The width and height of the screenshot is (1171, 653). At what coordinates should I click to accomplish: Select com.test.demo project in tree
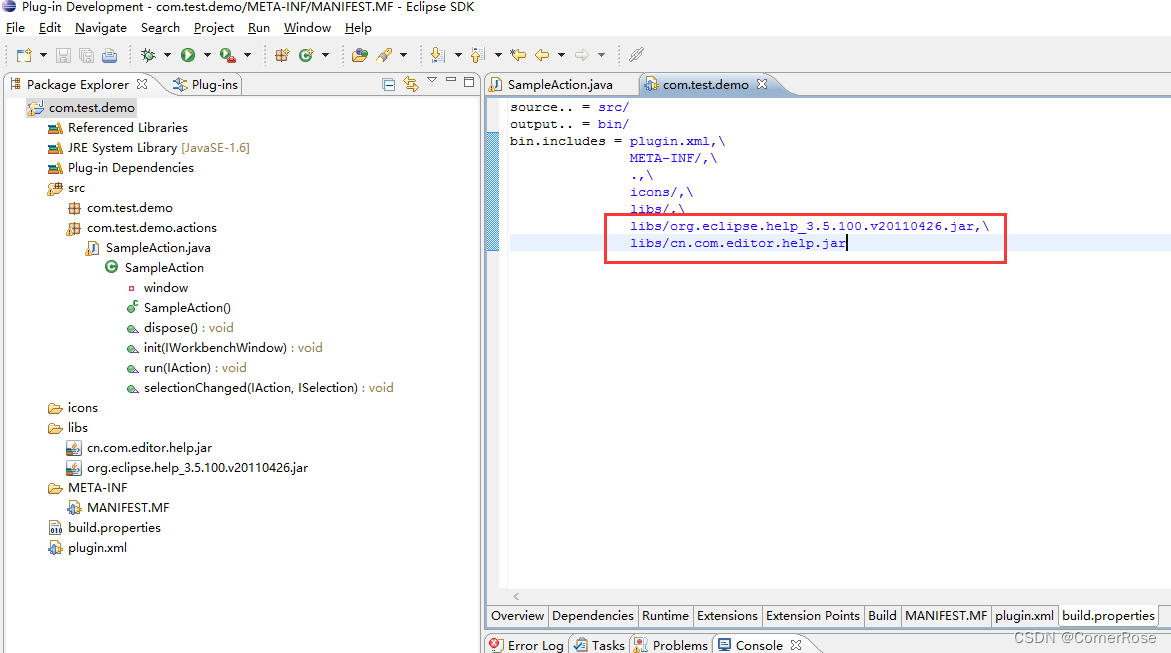pyautogui.click(x=92, y=108)
